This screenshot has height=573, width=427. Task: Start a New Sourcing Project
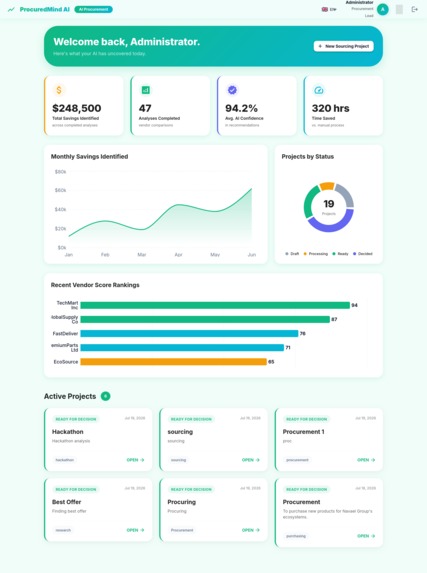(x=344, y=46)
